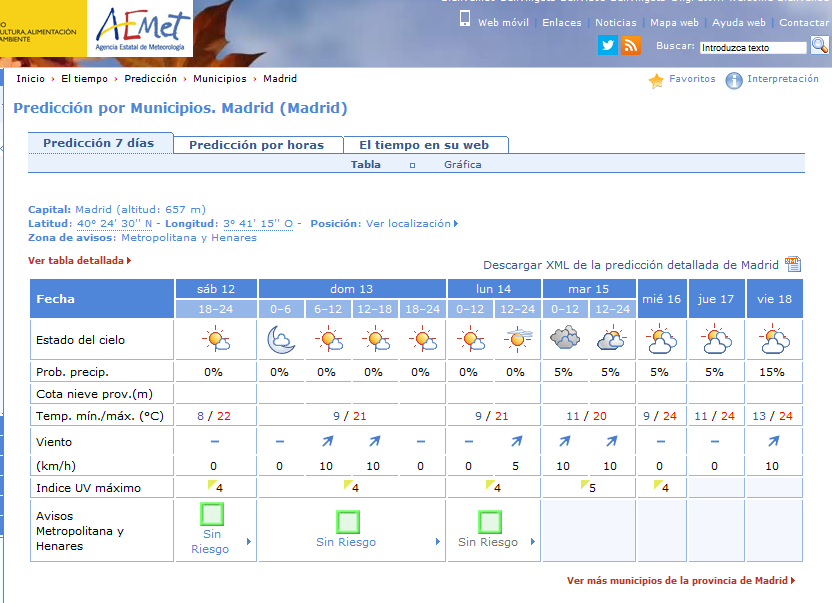Switch to Predicción 7 días tab
832x603 pixels.
(100, 143)
